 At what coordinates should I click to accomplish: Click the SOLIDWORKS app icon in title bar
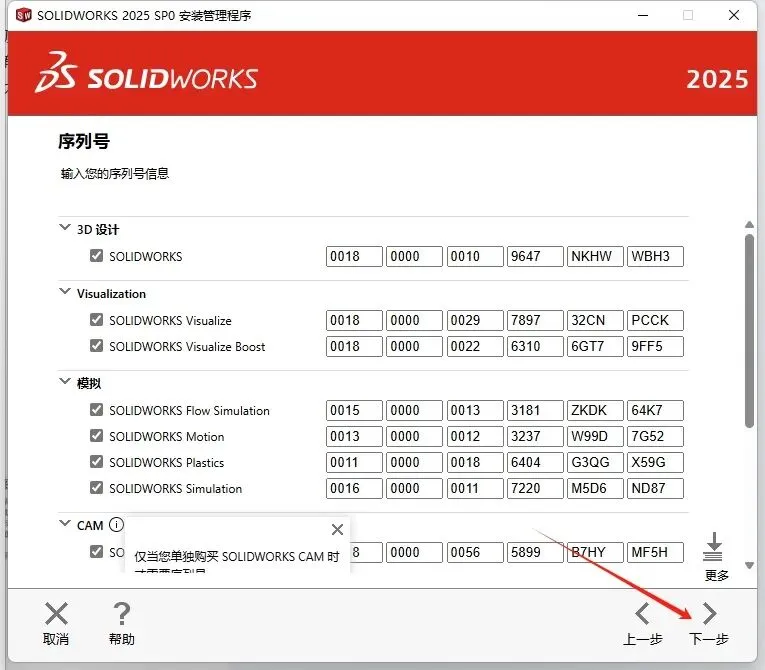[23, 15]
